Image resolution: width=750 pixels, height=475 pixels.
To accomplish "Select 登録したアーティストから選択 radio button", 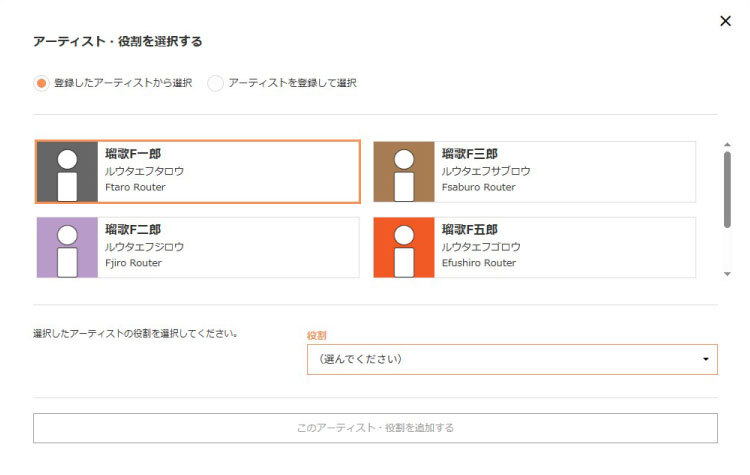I will pyautogui.click(x=41, y=83).
